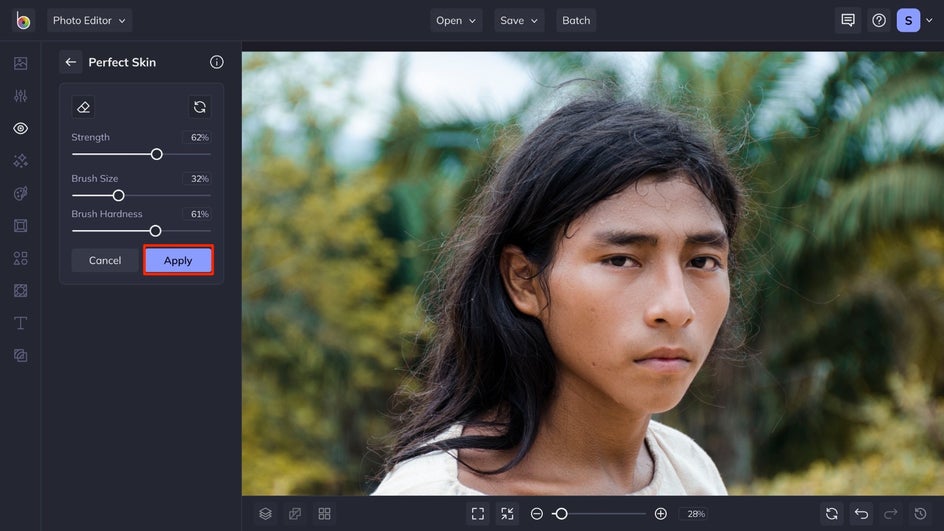Click the zoom in plus icon
This screenshot has width=944, height=531.
point(660,513)
